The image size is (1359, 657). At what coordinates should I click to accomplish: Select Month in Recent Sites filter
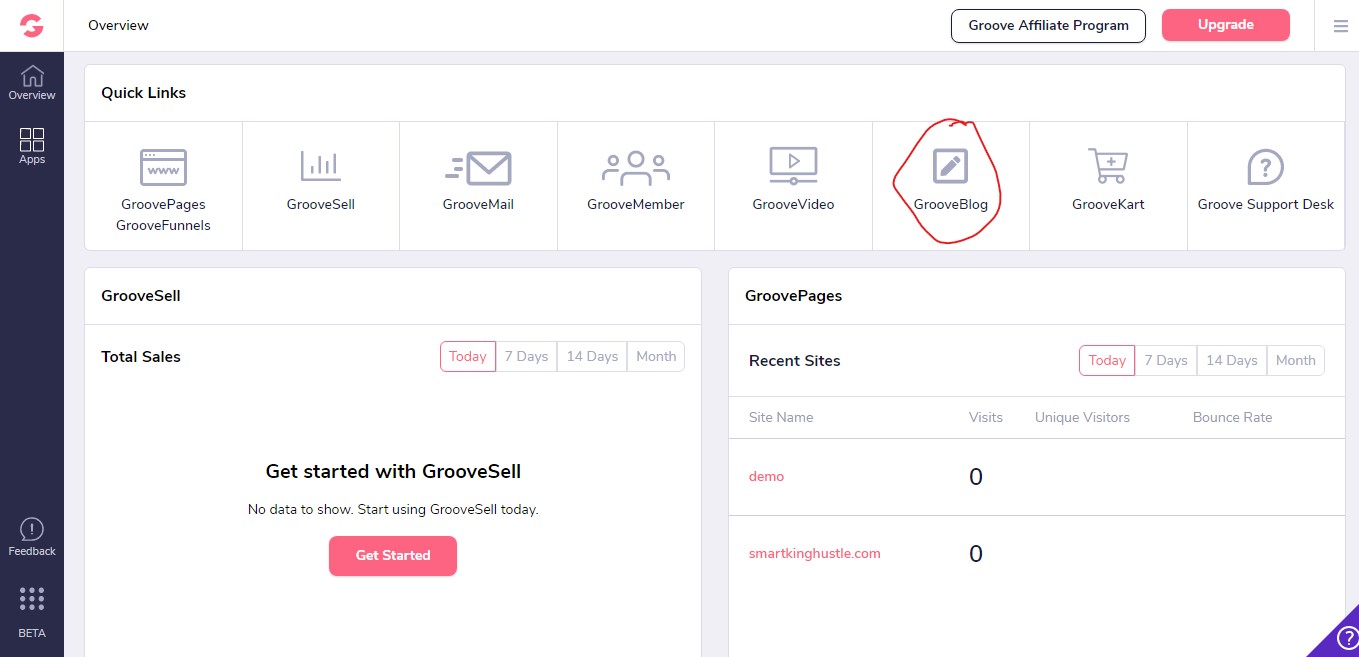(x=1295, y=361)
